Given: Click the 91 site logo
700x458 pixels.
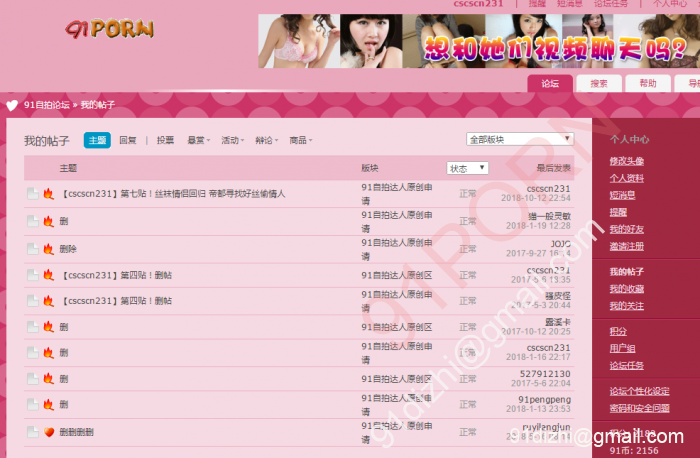Looking at the screenshot, I should click(110, 30).
